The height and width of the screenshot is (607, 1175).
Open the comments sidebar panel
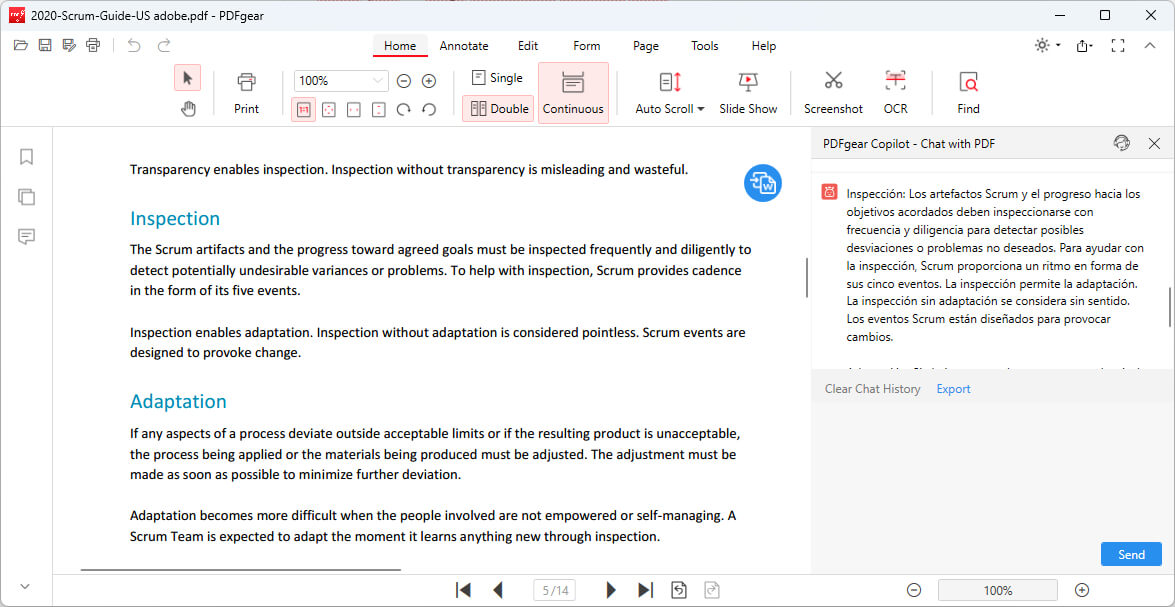[x=26, y=237]
